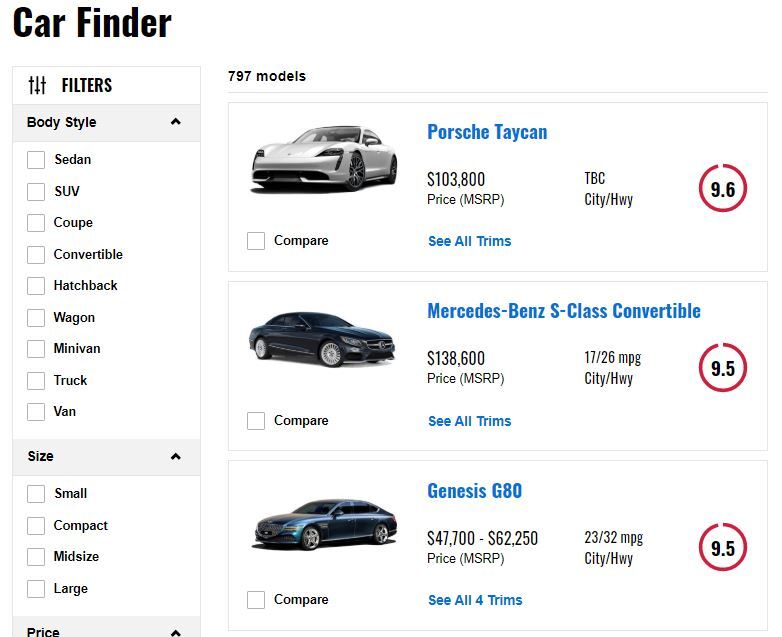This screenshot has height=637, width=782.
Task: Collapse the Body Style filter section
Action: [176, 122]
